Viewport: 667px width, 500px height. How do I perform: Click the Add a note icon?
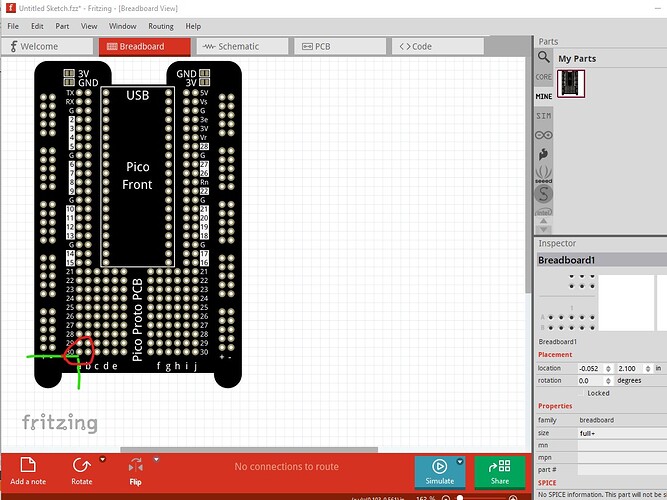tap(28, 465)
